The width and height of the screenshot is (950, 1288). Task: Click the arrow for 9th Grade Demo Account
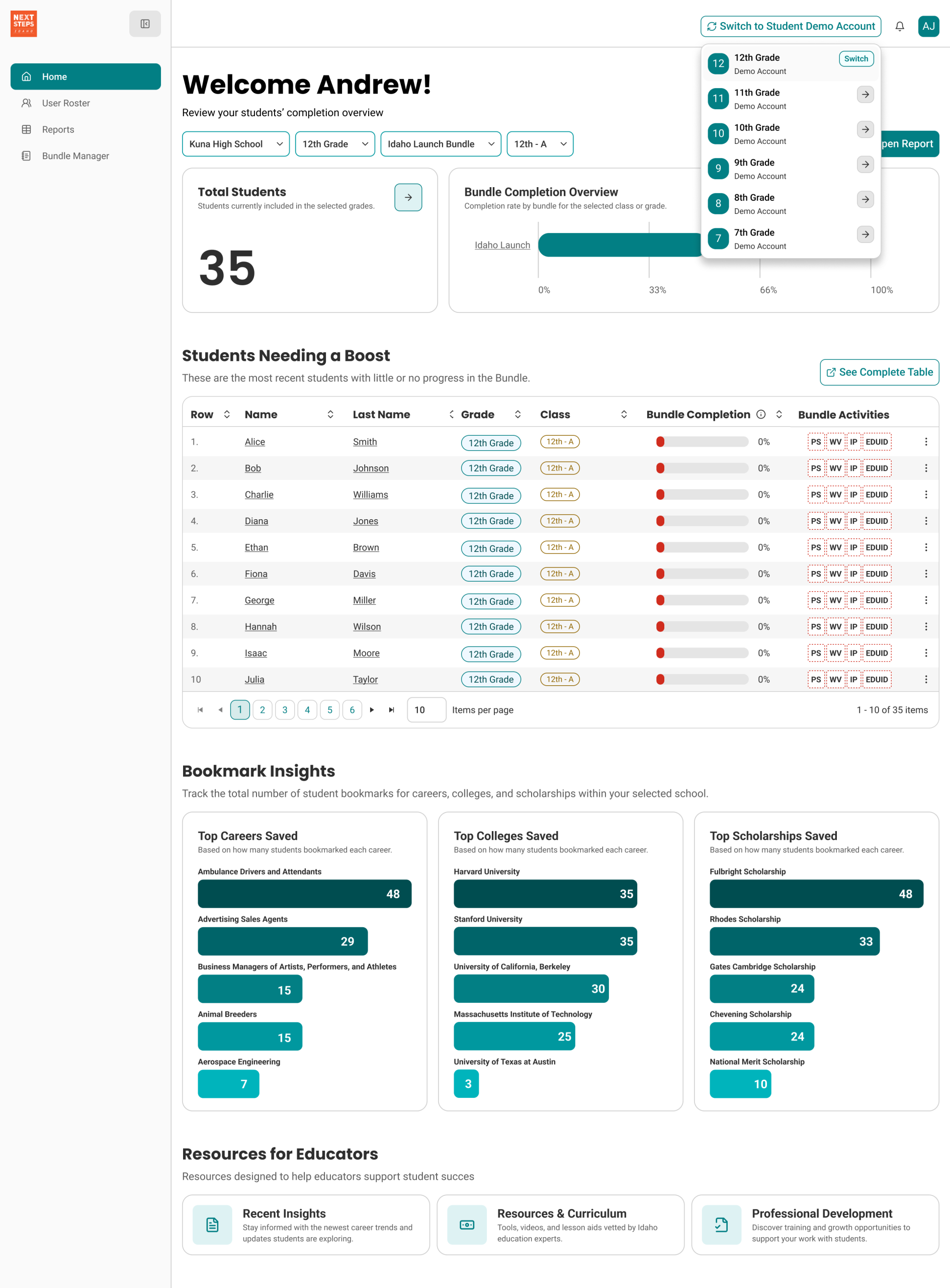865,165
